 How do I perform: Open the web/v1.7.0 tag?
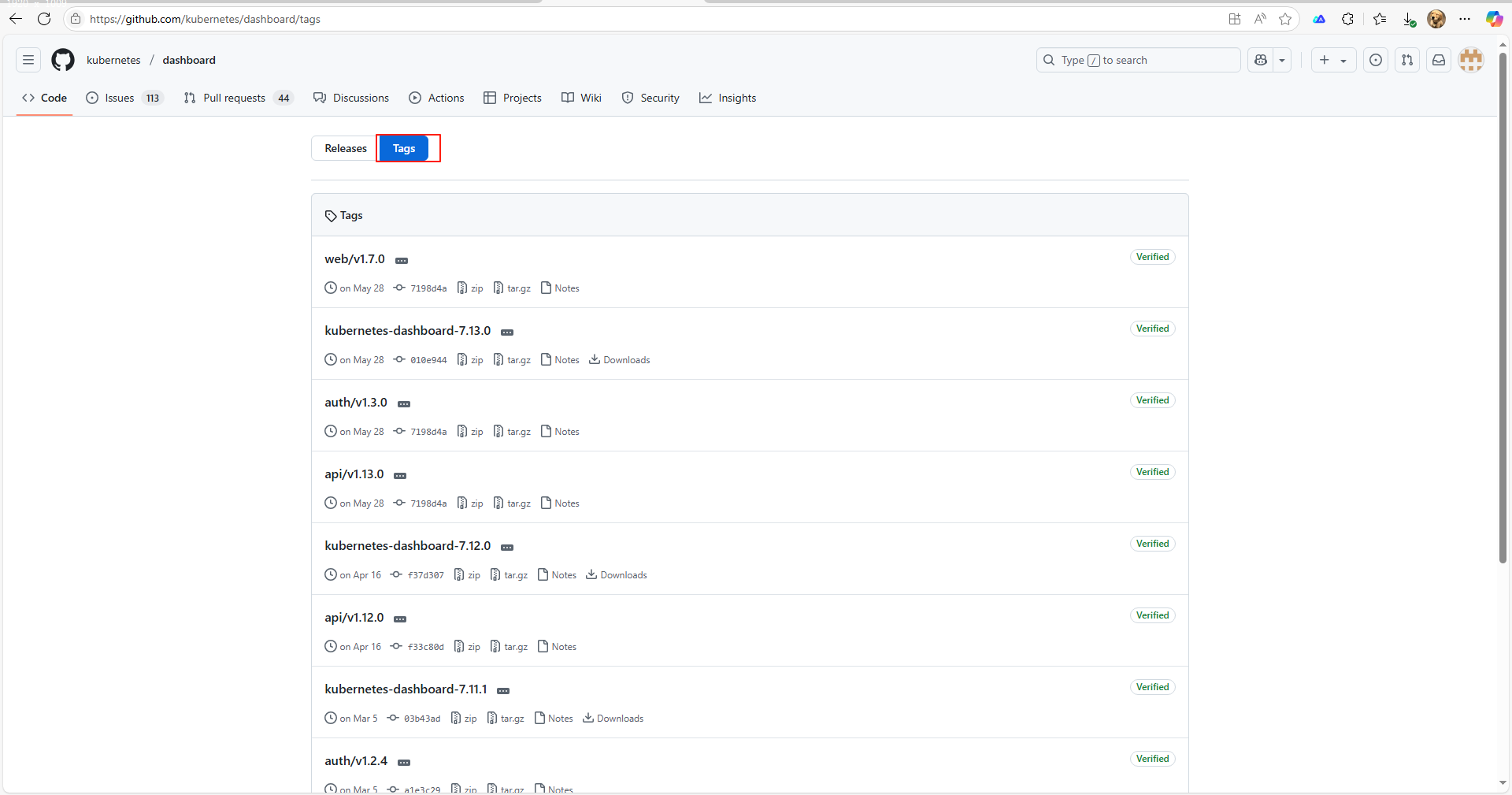point(355,259)
